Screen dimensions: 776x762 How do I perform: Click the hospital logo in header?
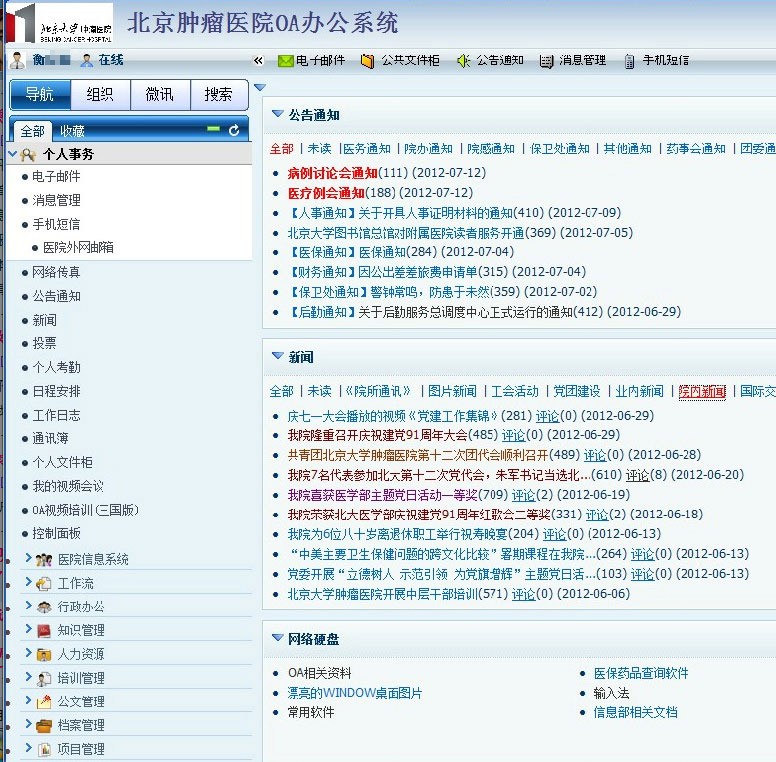click(x=59, y=23)
